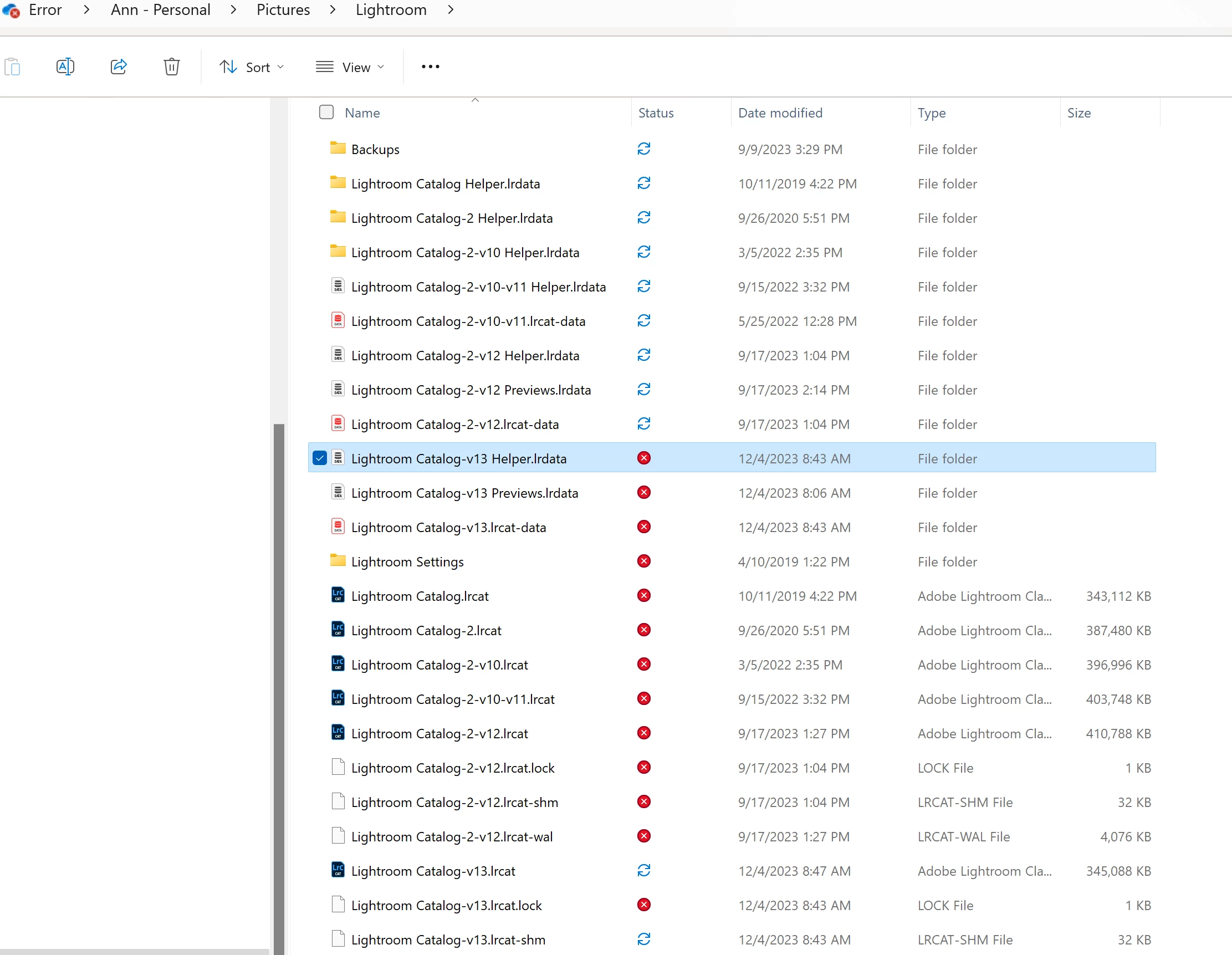Click the Delete trash can icon
Image resolution: width=1232 pixels, height=955 pixels.
tap(171, 67)
